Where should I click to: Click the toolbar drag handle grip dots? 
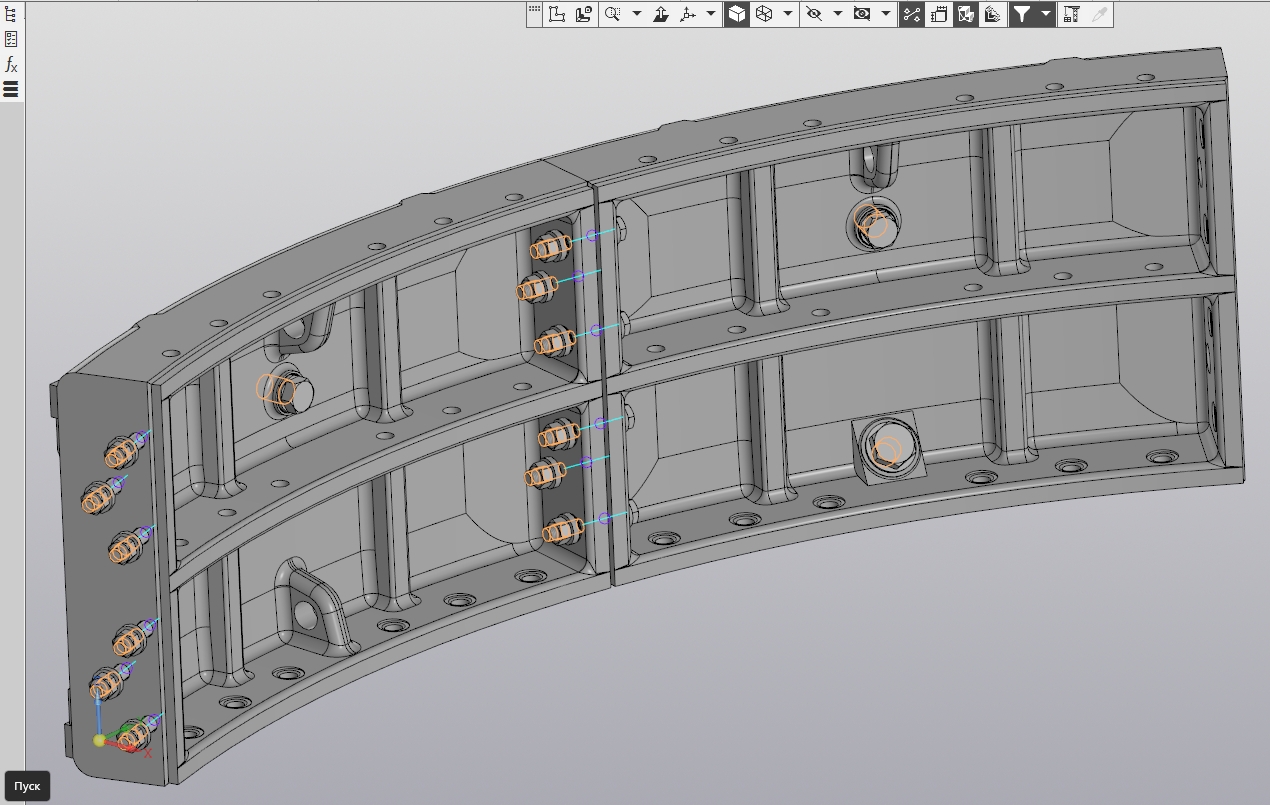pyautogui.click(x=535, y=11)
